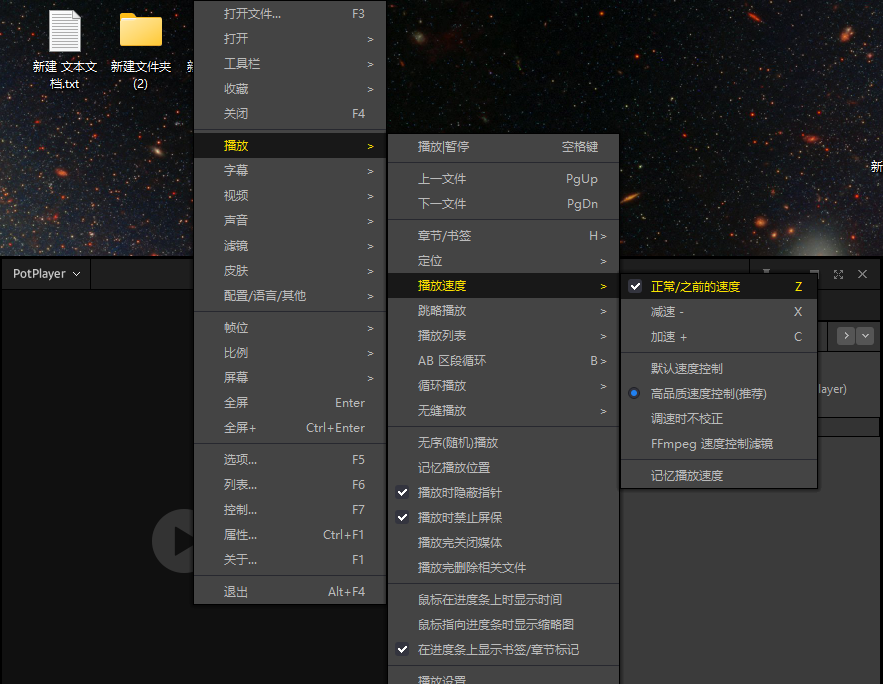
Task: Enable 播放完删除相关文件
Action: tap(503, 567)
